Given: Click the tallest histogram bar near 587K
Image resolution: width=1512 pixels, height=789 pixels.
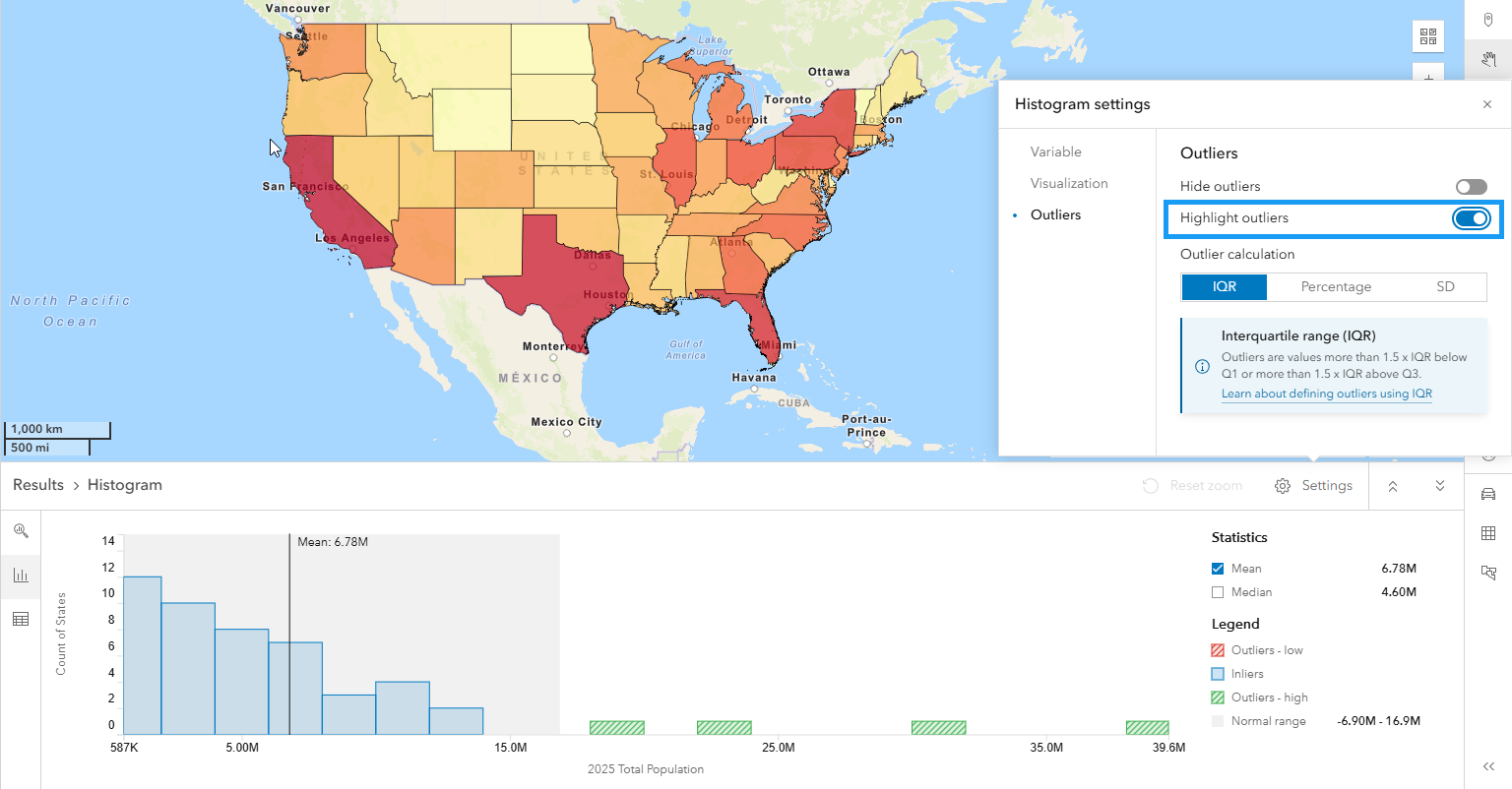Looking at the screenshot, I should tap(143, 655).
